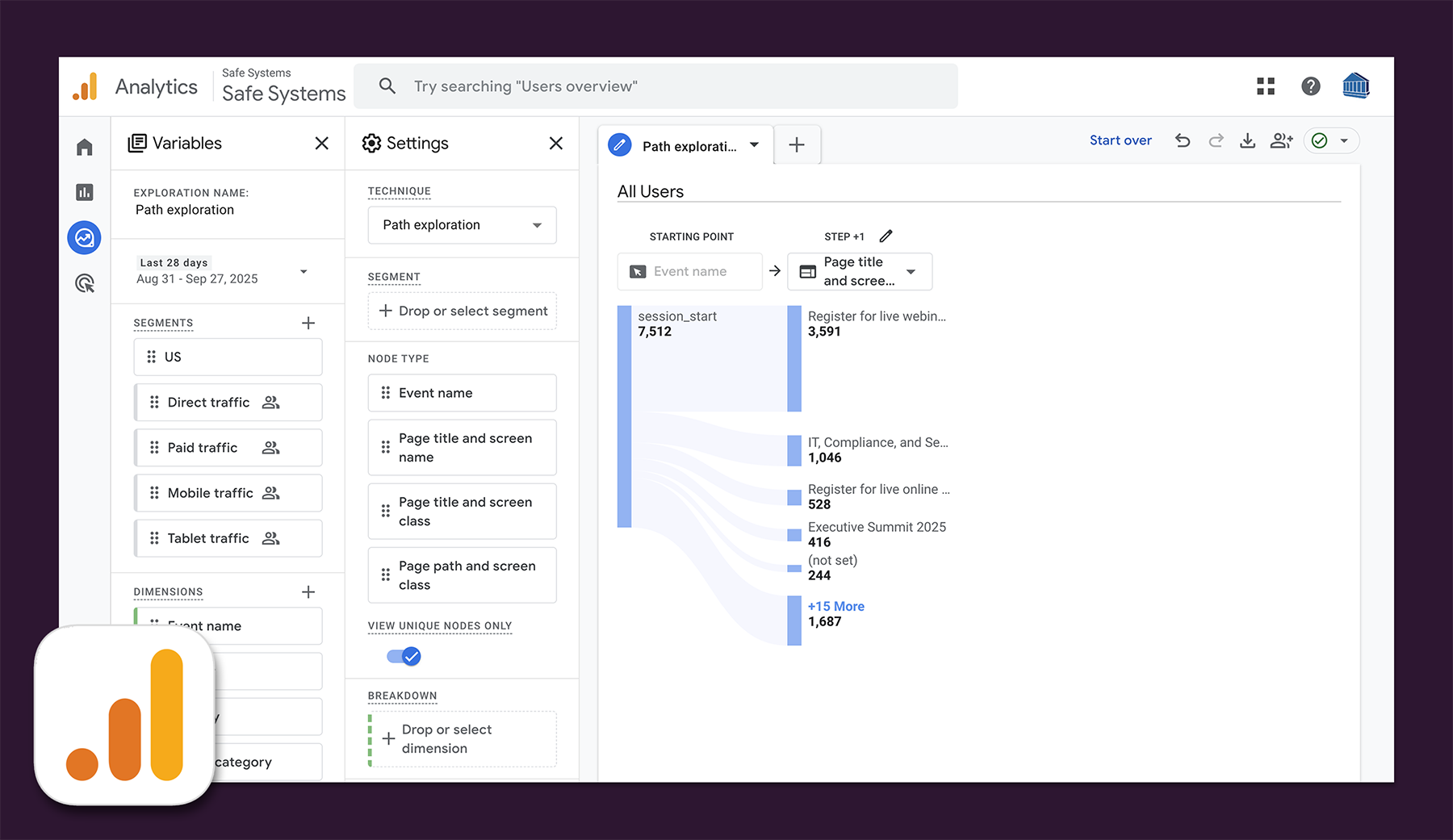1453x840 pixels.
Task: Click the search box in header
Action: point(655,86)
